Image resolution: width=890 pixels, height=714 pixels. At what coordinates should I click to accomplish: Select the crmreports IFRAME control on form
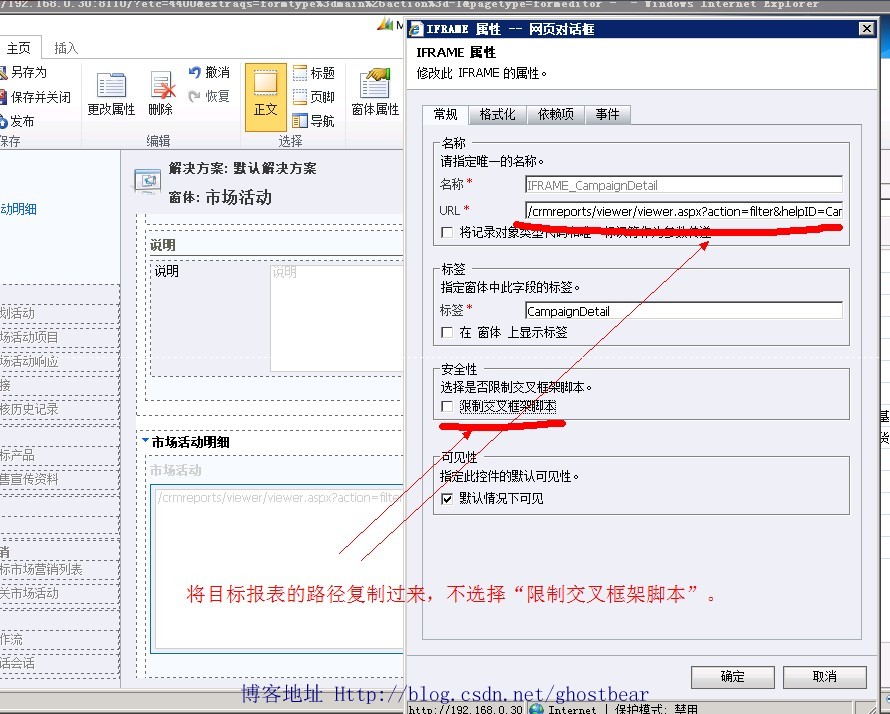point(278,569)
